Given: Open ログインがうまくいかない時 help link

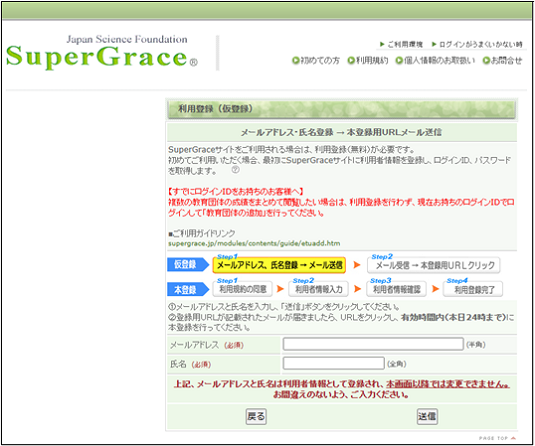Looking at the screenshot, I should point(481,44).
